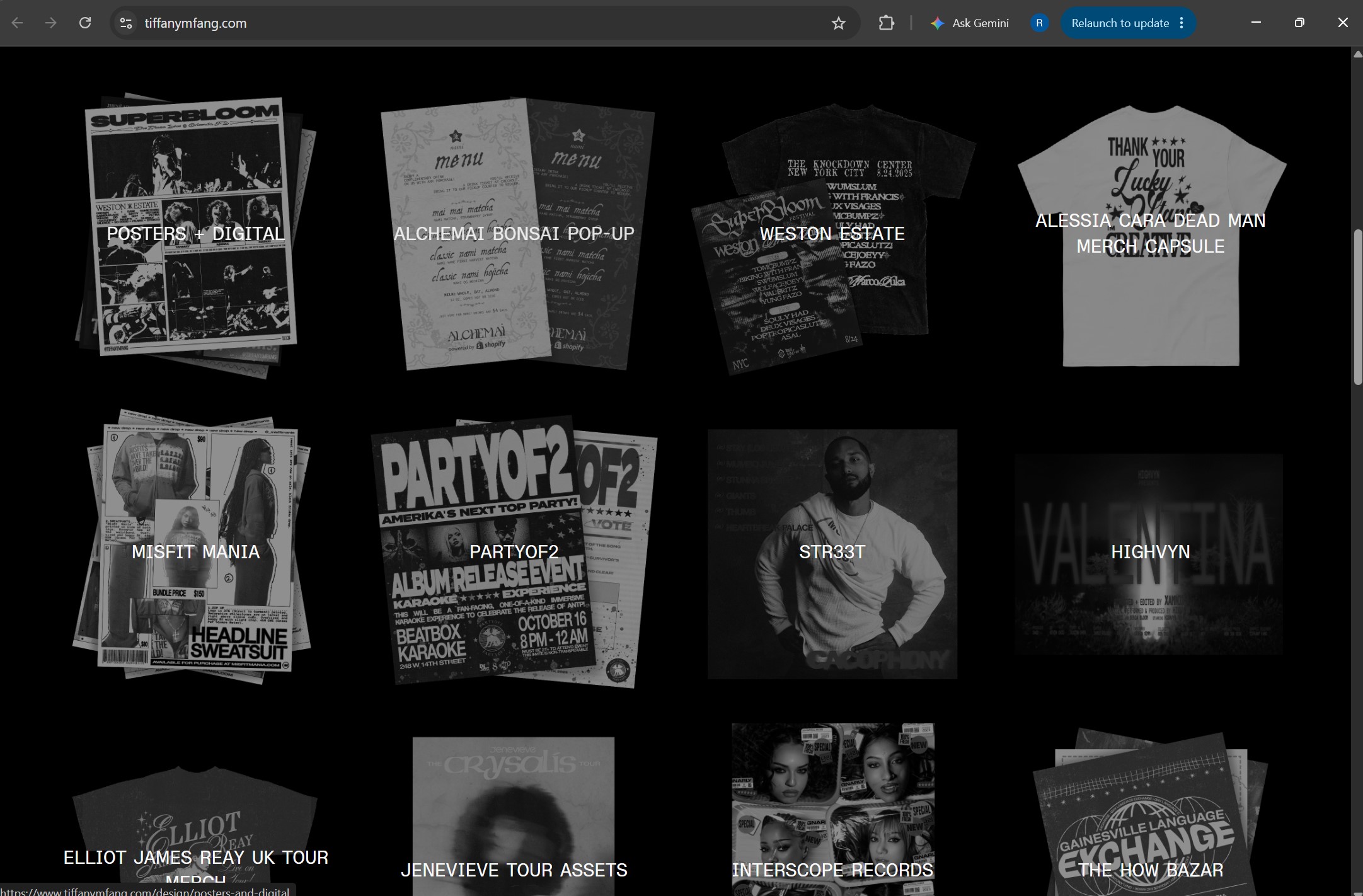Click Relaunch to update button
Screen dimensions: 1363x896
pos(1120,23)
